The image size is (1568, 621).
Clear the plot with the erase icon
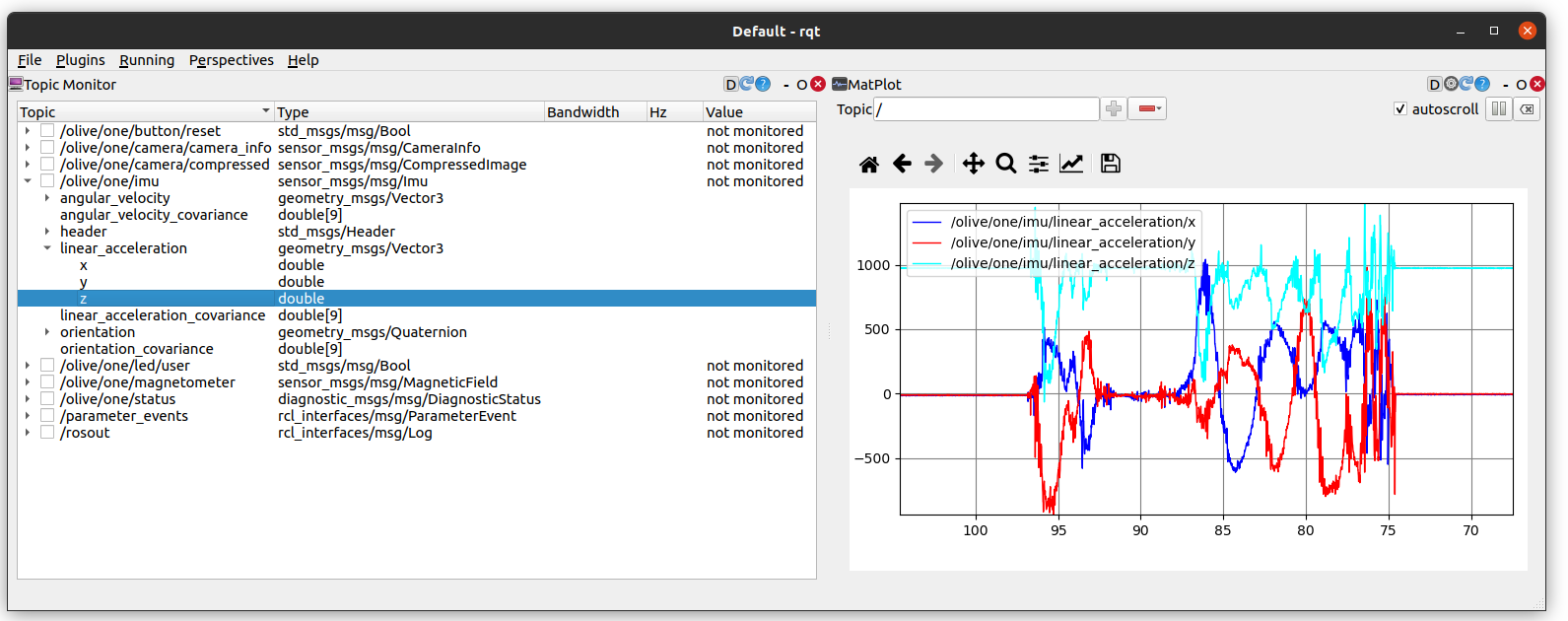coord(1527,109)
